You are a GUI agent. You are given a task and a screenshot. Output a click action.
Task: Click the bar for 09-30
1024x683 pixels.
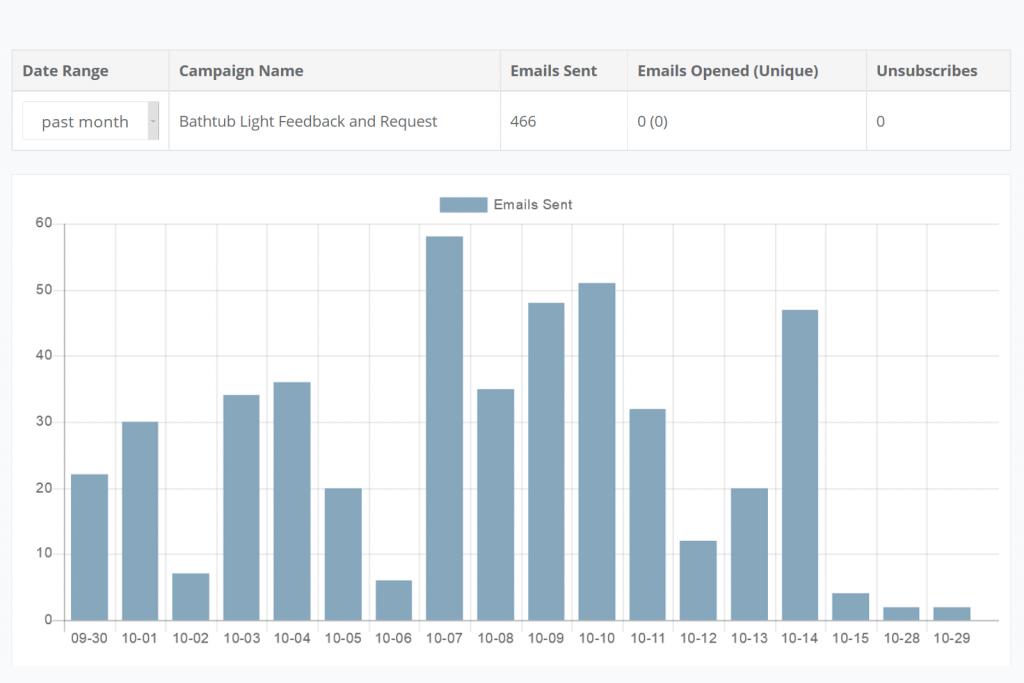click(89, 547)
